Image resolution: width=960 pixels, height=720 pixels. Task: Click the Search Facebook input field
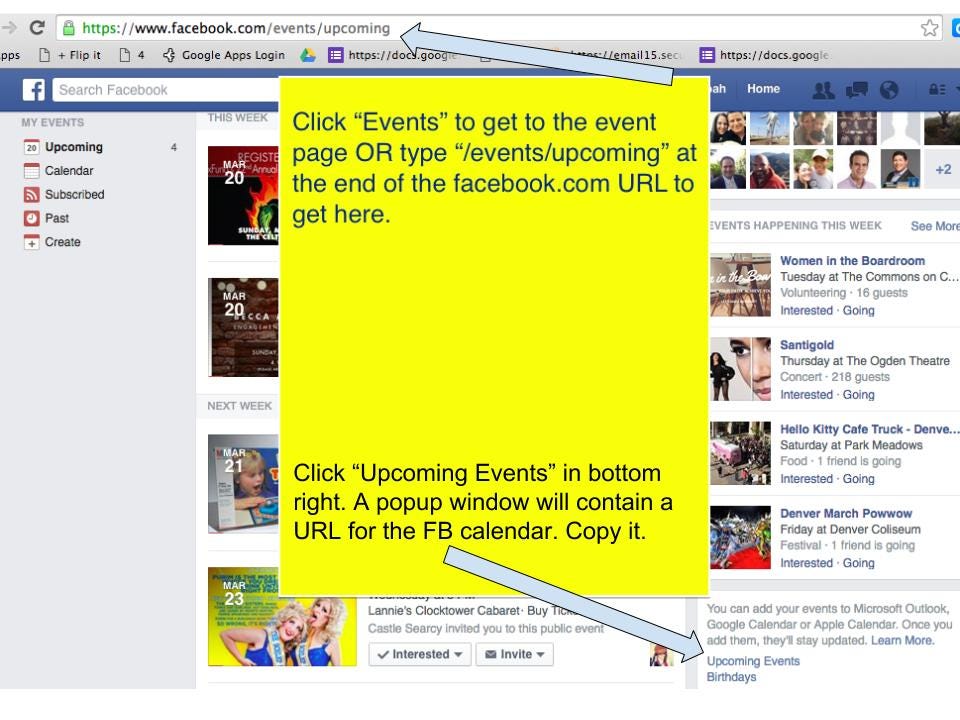(167, 90)
